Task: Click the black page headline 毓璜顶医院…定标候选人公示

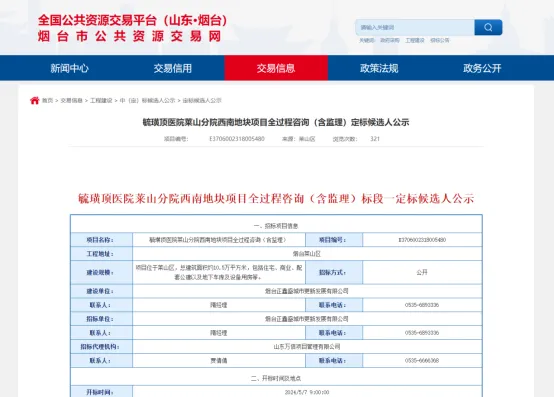Action: (276, 122)
